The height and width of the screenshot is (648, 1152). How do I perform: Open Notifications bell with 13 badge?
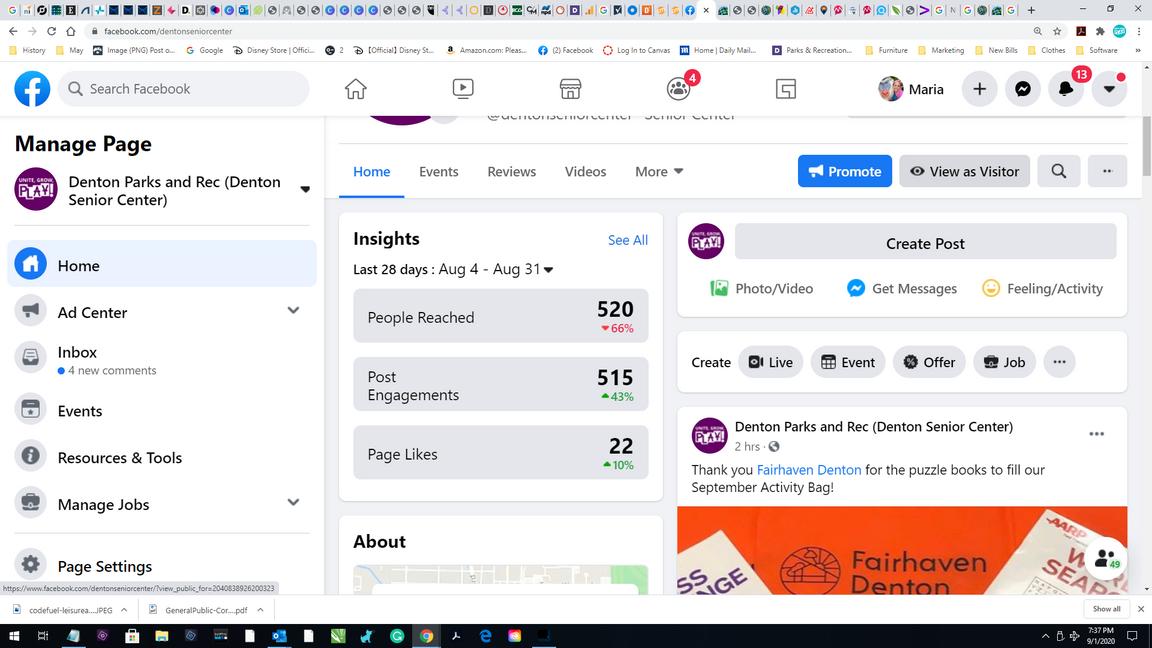[1065, 89]
